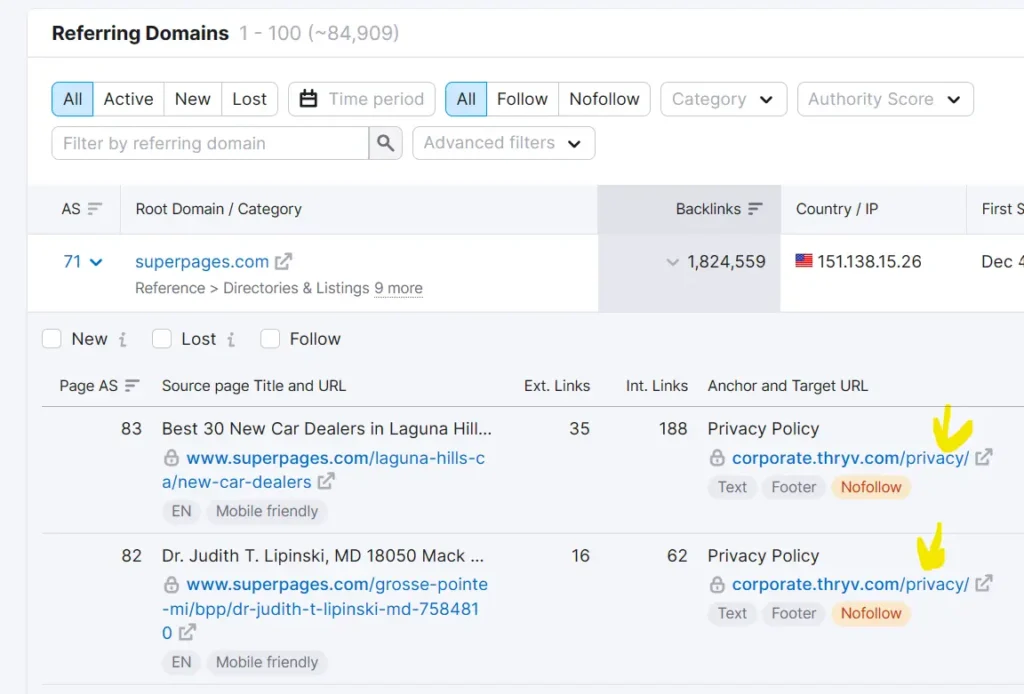Sort by the Backlinks column icon
This screenshot has width=1024, height=694.
click(x=756, y=209)
